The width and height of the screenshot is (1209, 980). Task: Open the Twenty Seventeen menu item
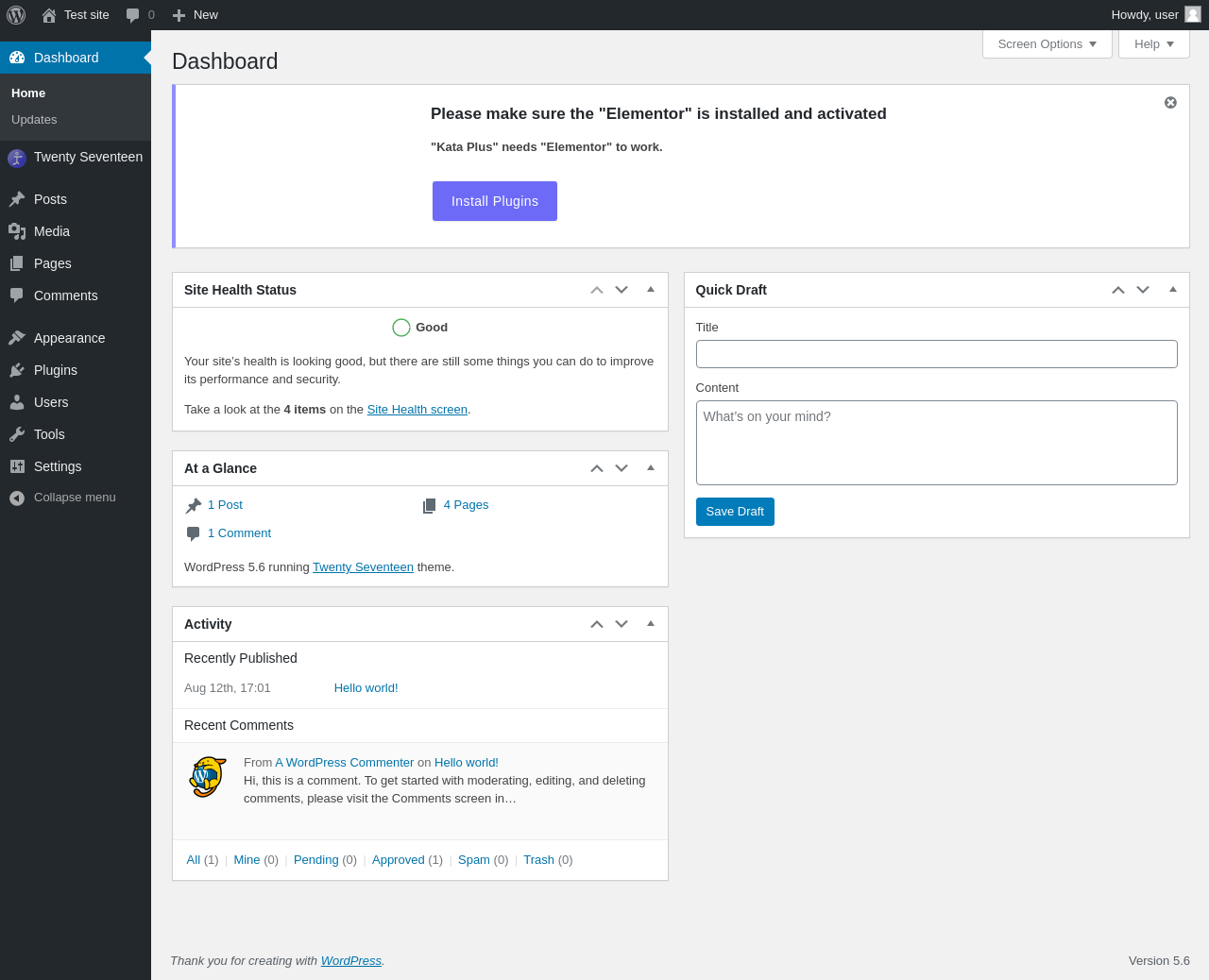point(76,158)
